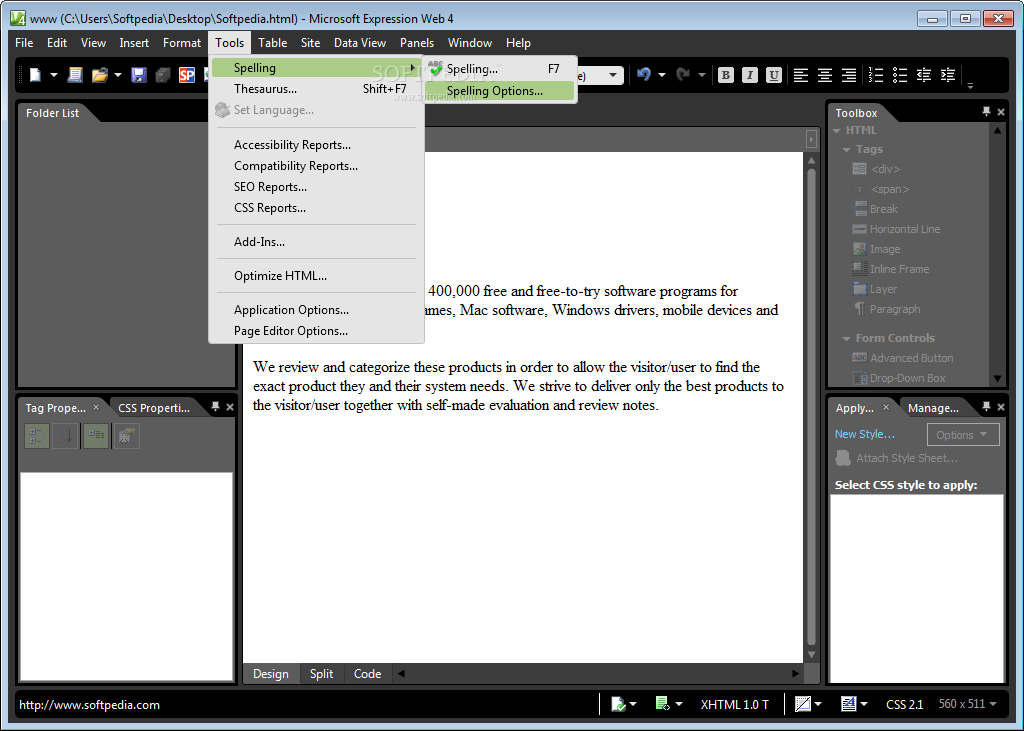Image resolution: width=1024 pixels, height=731 pixels.
Task: Click the Open folder icon in toolbar
Action: tap(99, 75)
